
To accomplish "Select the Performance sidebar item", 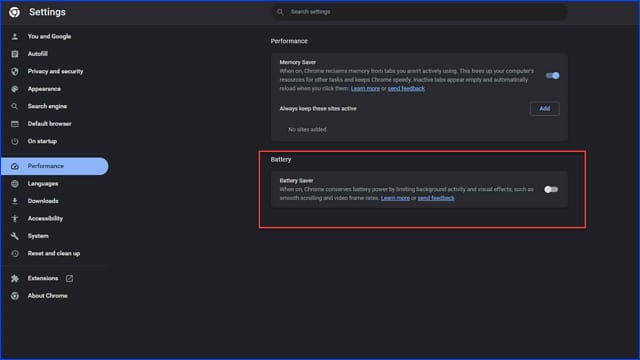I will (55, 167).
